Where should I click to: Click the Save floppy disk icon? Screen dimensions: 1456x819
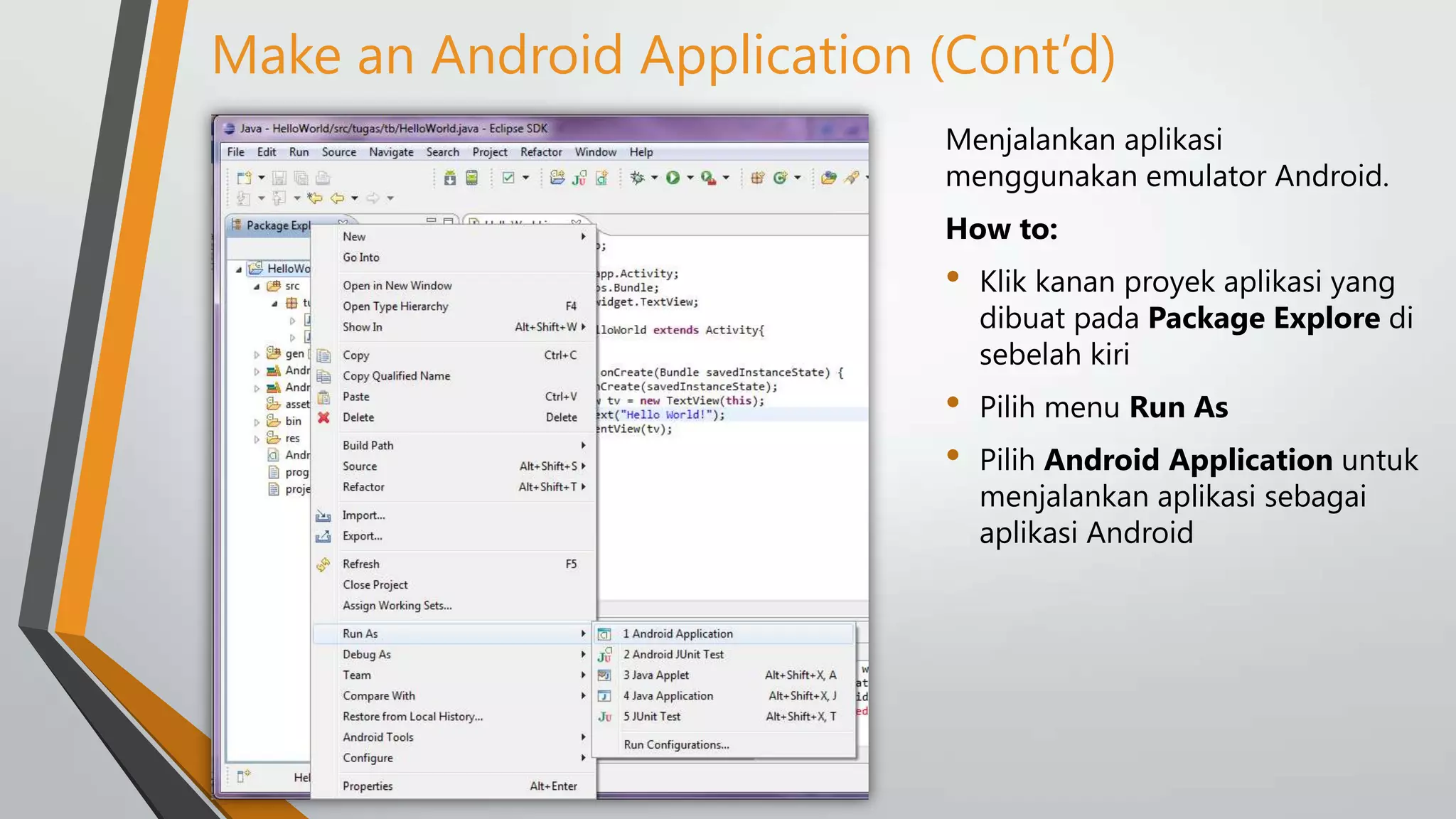coord(279,178)
